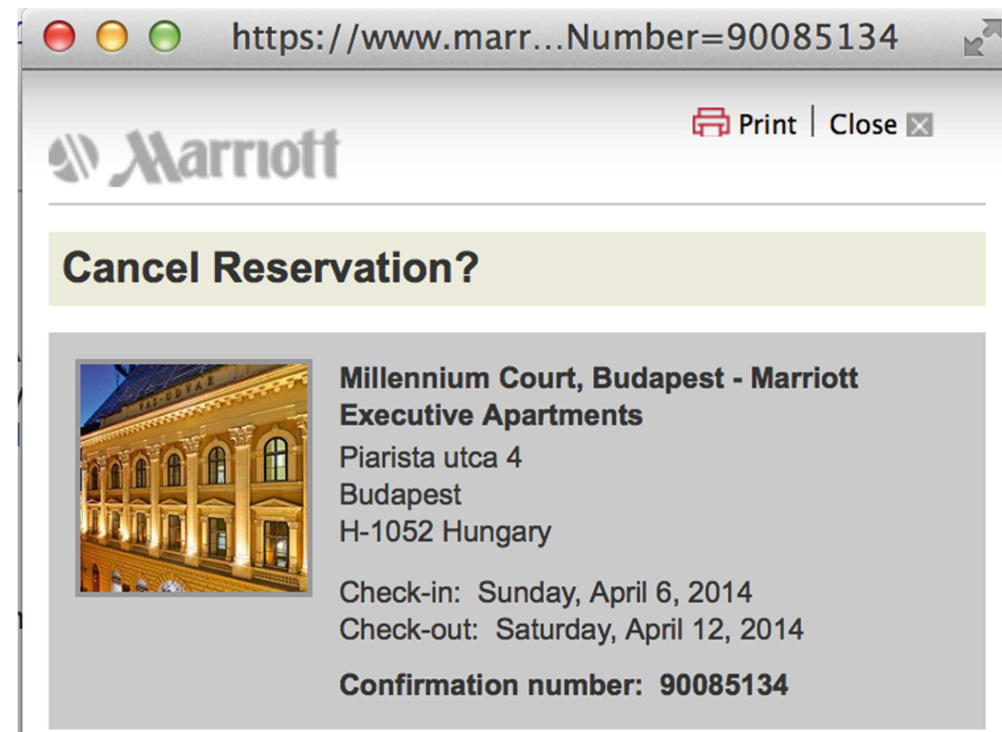1002x732 pixels.
Task: Click the yellow minimize window button
Action: point(112,36)
